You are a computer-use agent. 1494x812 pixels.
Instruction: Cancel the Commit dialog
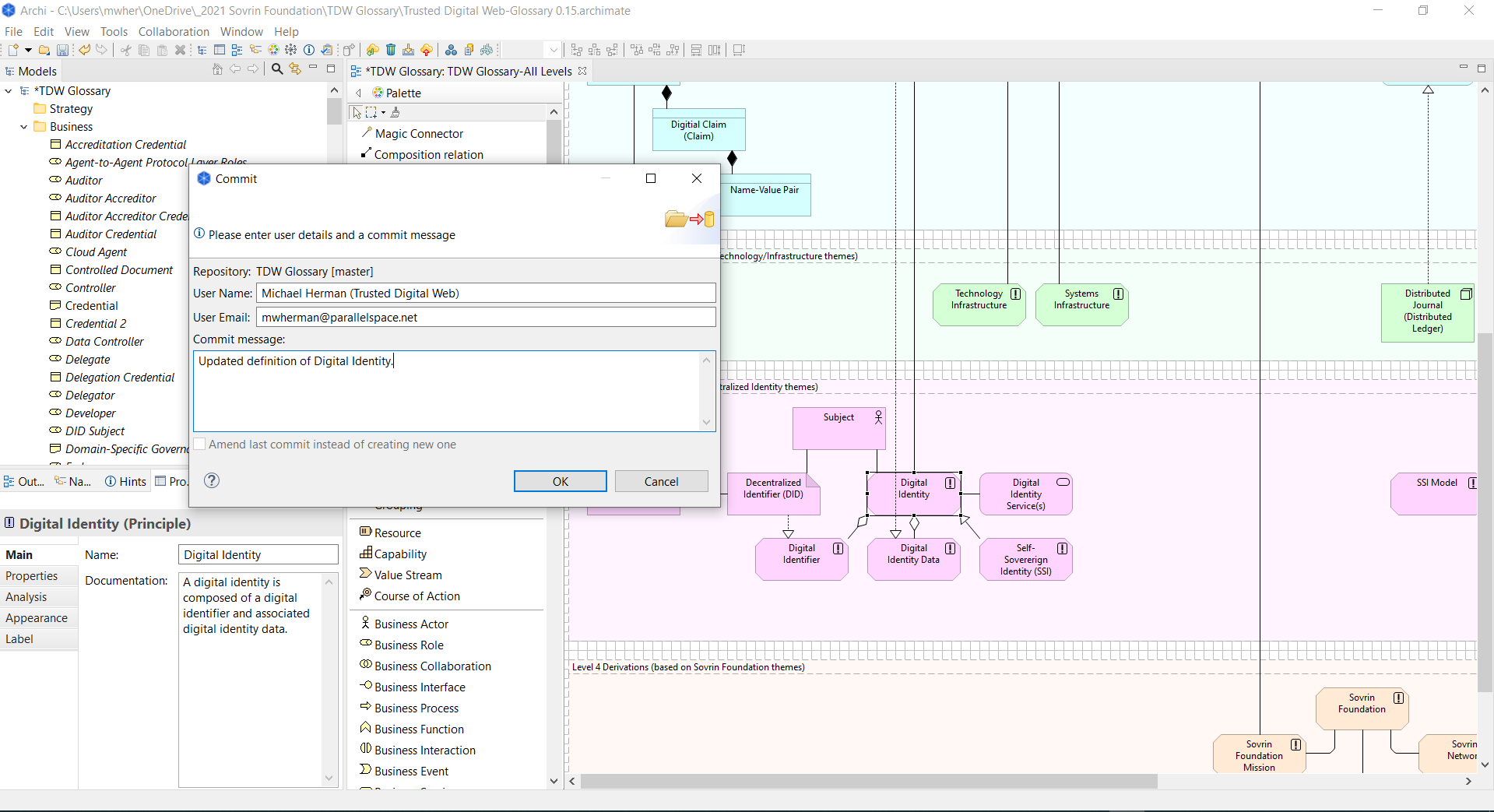pos(661,481)
